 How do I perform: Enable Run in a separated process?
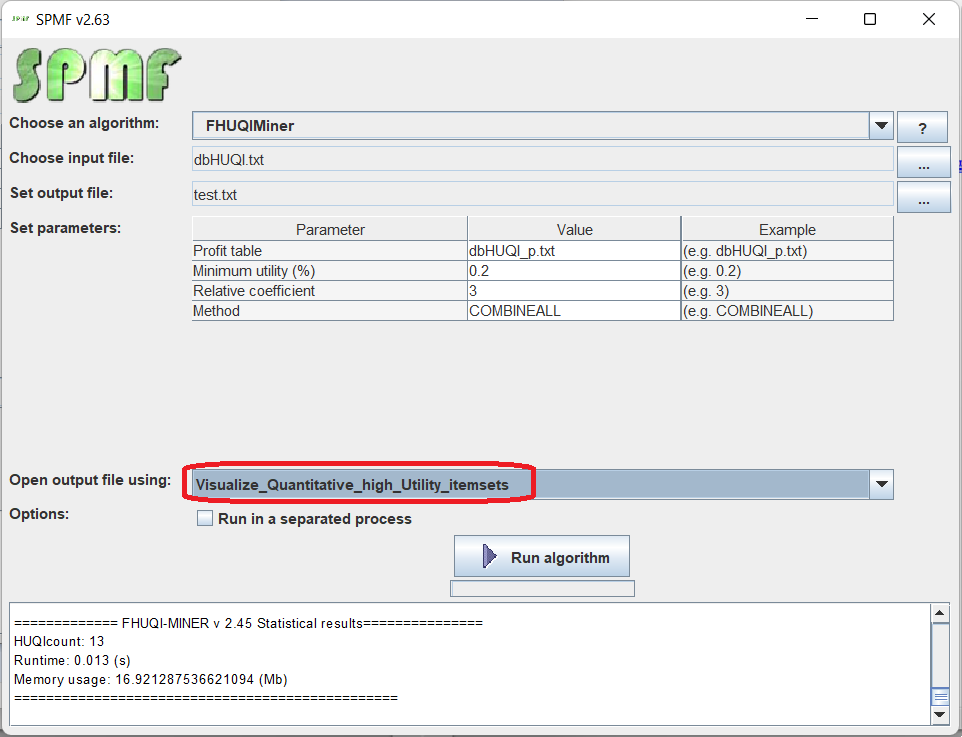coord(206,519)
